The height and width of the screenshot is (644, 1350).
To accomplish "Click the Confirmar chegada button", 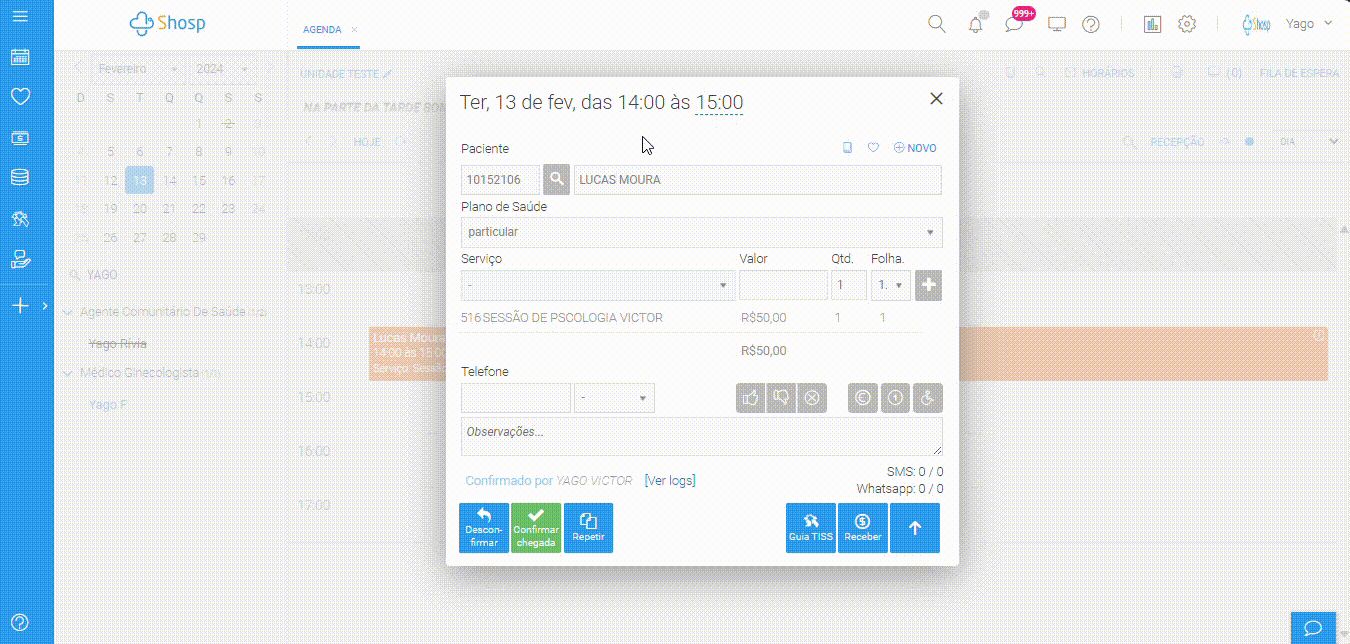I will click(536, 528).
